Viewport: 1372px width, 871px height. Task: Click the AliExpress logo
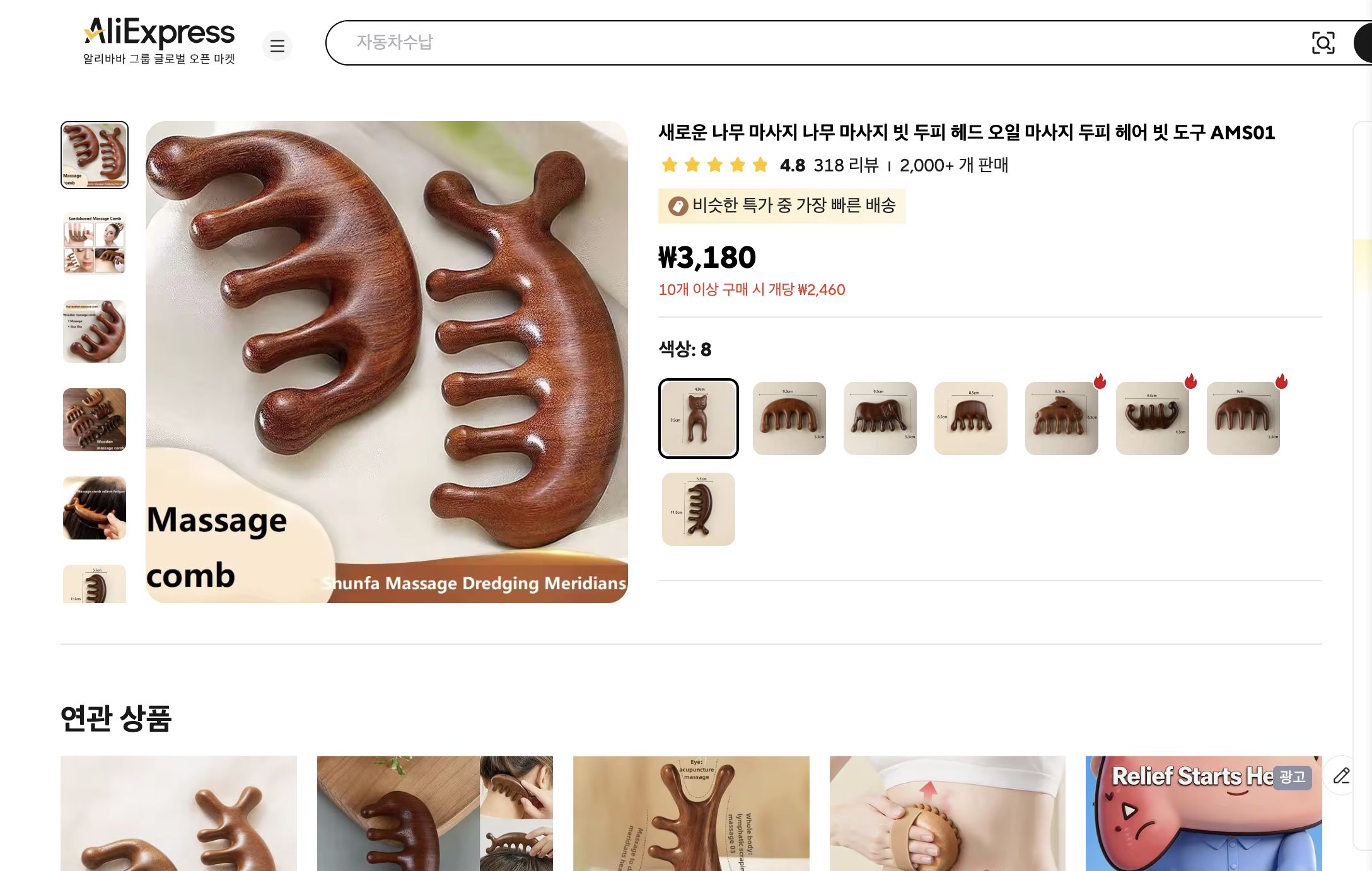click(158, 33)
